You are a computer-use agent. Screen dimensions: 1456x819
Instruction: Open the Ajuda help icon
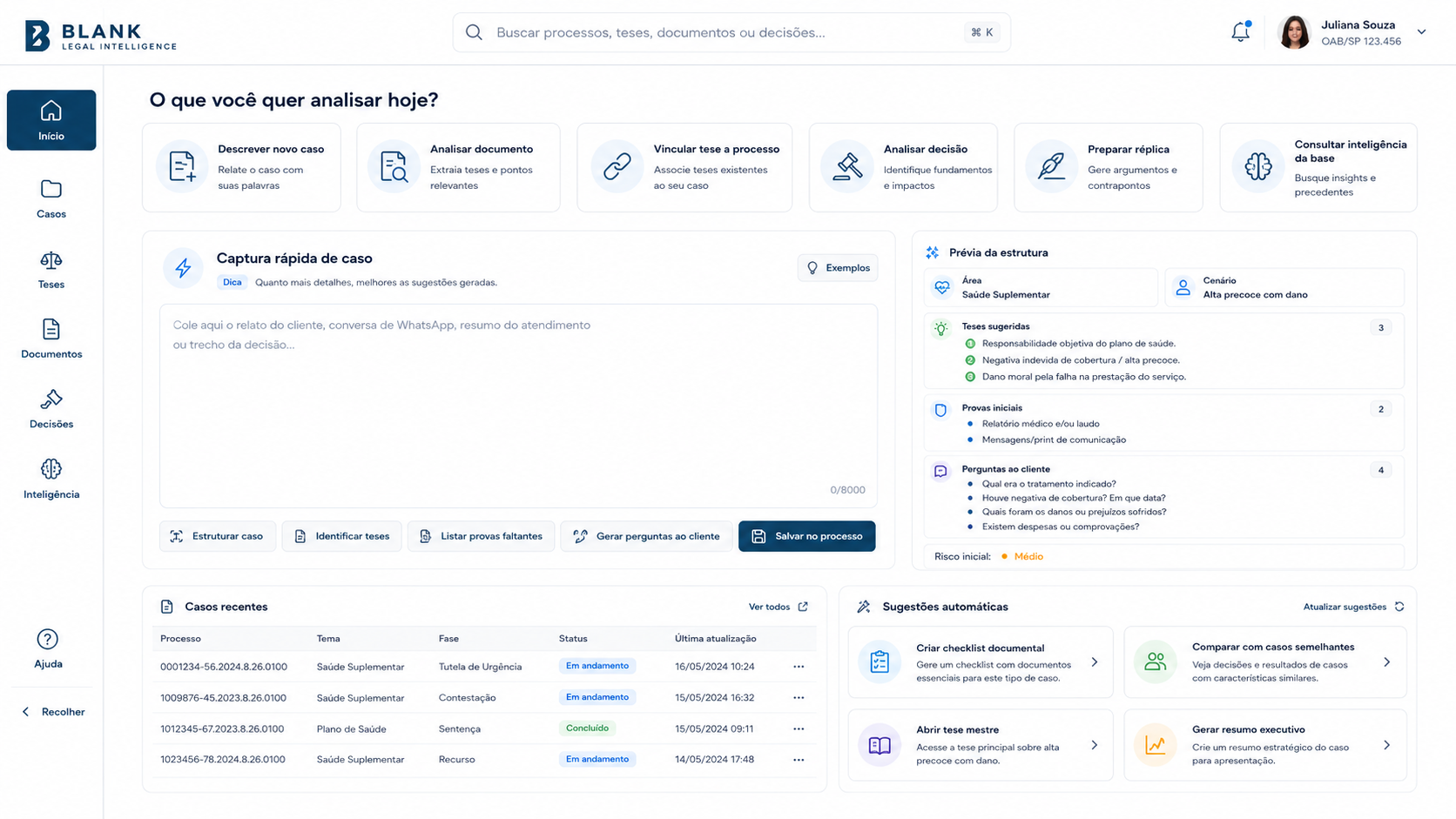pyautogui.click(x=48, y=640)
